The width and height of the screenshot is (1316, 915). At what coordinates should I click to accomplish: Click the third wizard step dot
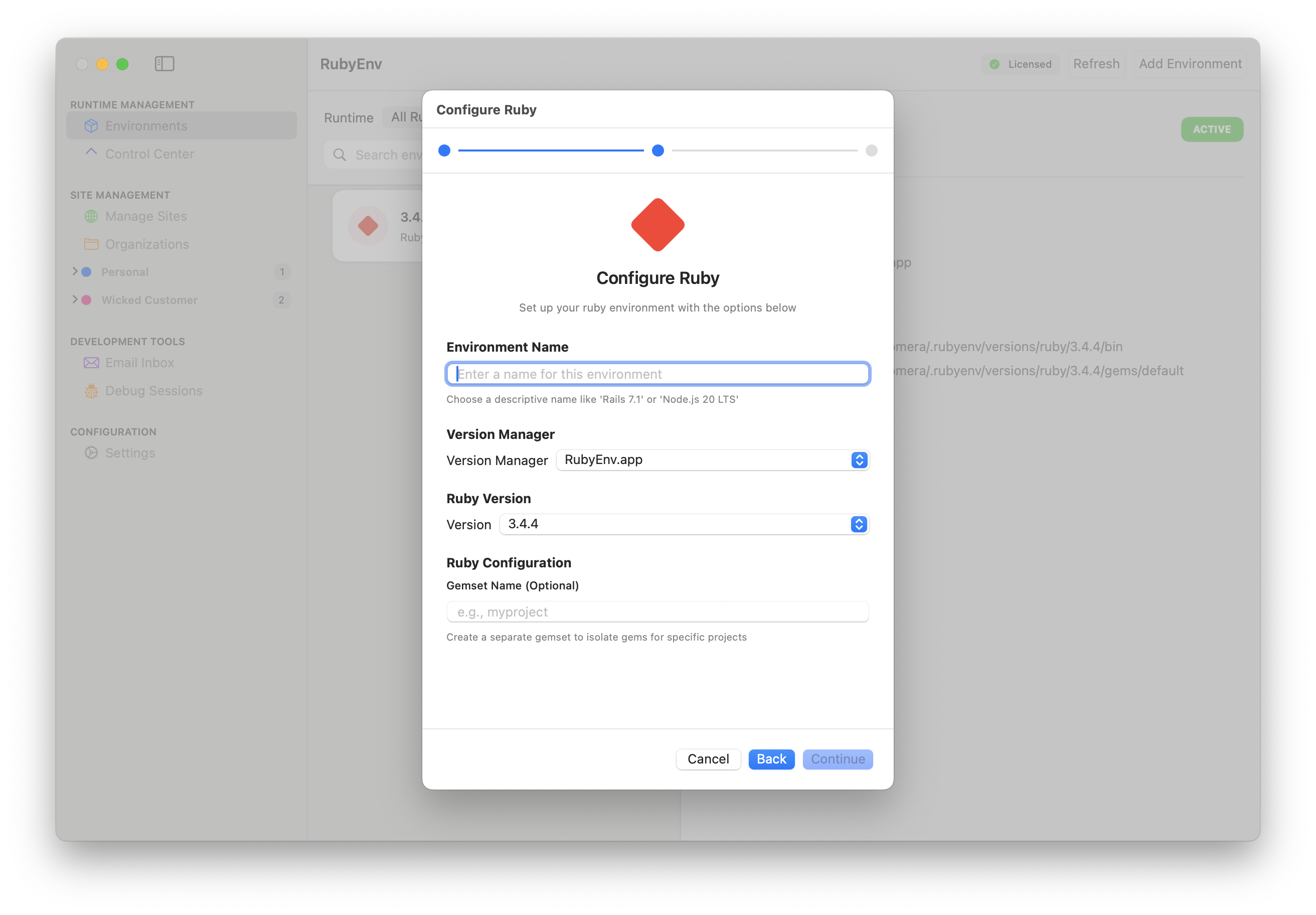click(871, 151)
